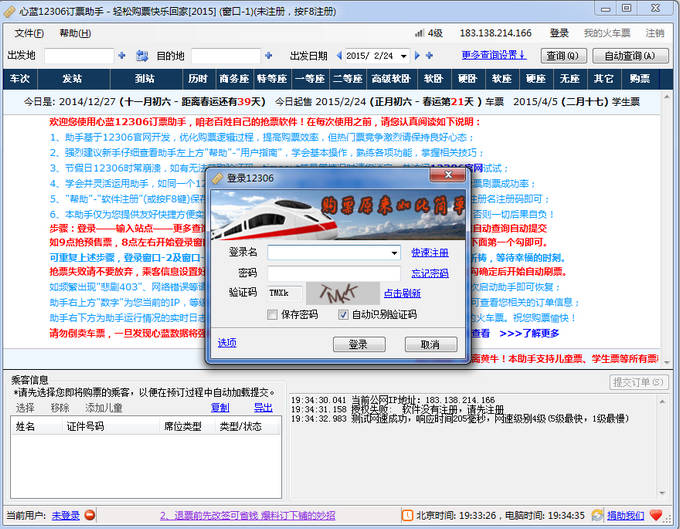Click the 席位类型 column header
The width and height of the screenshot is (680, 529).
(x=187, y=427)
